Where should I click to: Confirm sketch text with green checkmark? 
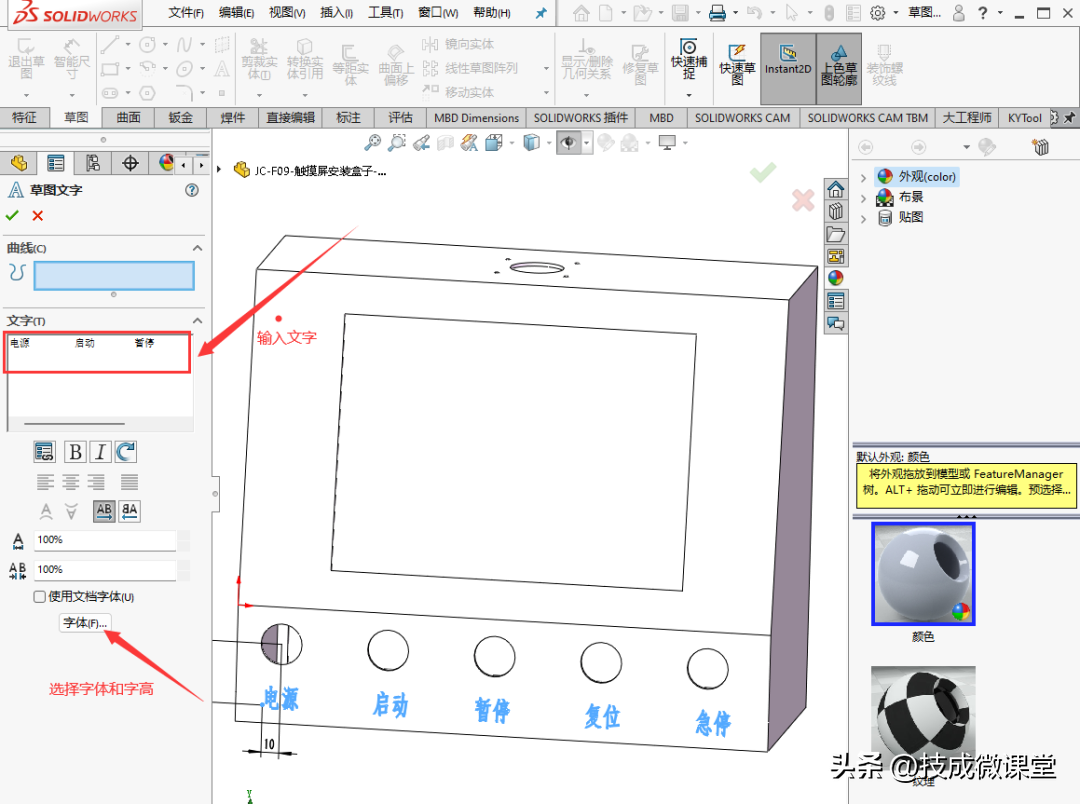[x=12, y=216]
